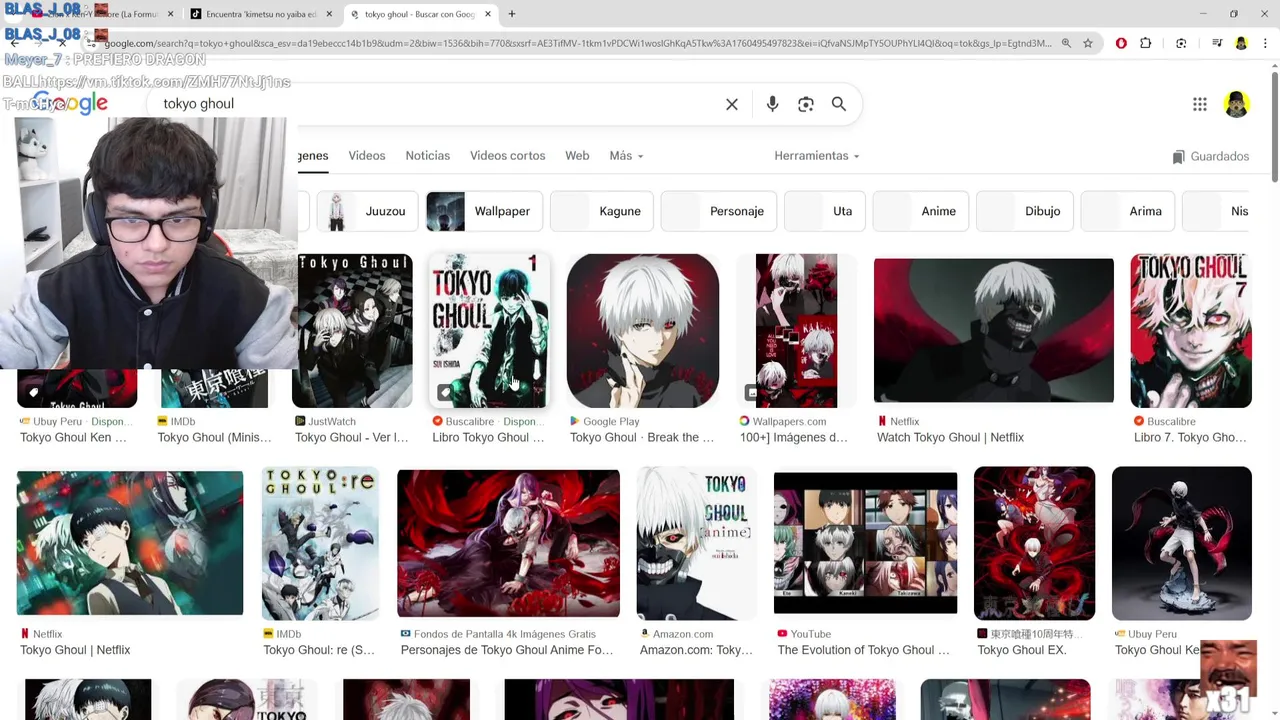Open 'Tokyo Ghoul: re (S...' IMDb link
Viewport: 1280px width, 720px height.
[x=319, y=650]
